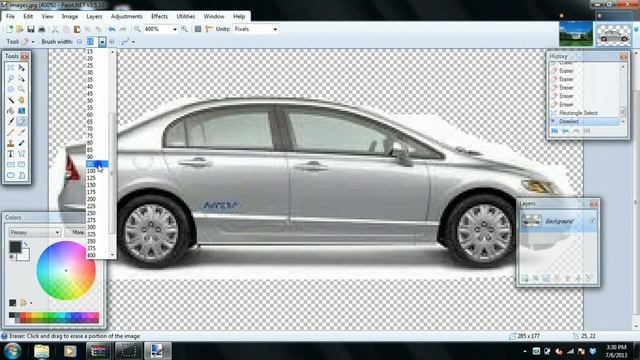Click the More button in Colors
This screenshot has height=360, width=640.
[76, 232]
